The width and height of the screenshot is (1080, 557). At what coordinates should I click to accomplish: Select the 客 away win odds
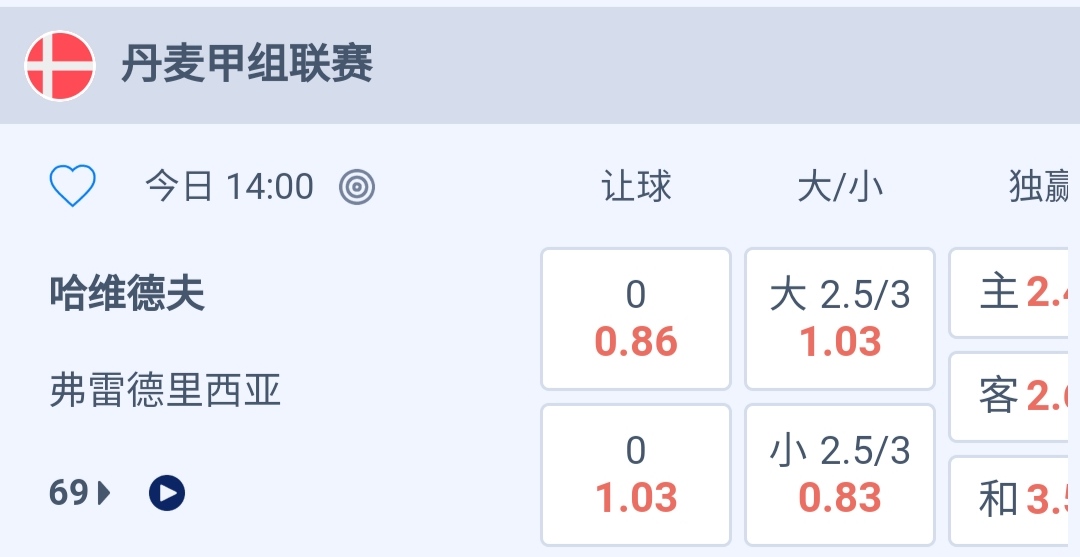coord(1014,397)
